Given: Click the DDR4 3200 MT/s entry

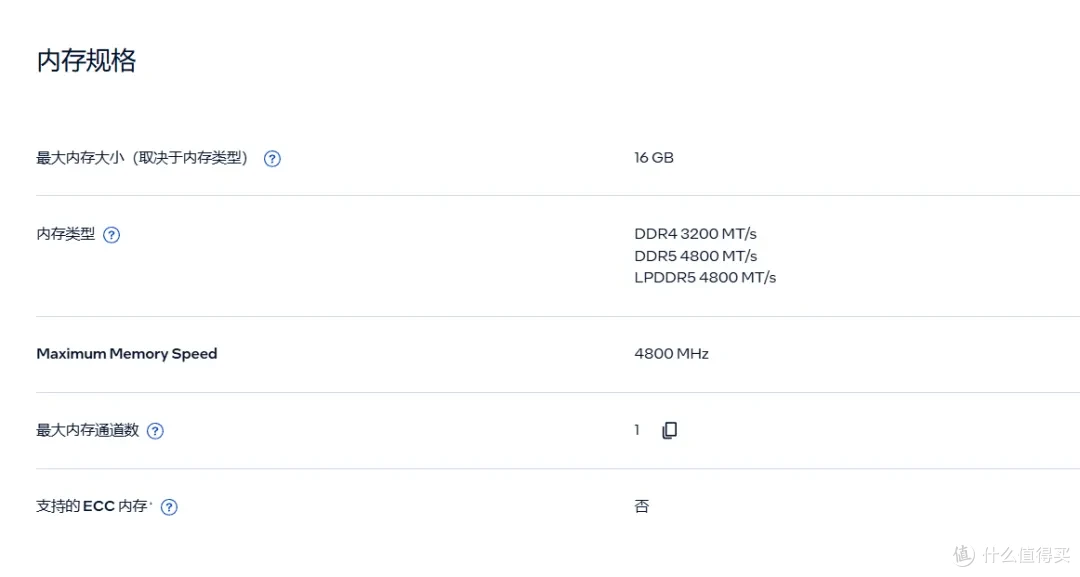Looking at the screenshot, I should pos(695,234).
